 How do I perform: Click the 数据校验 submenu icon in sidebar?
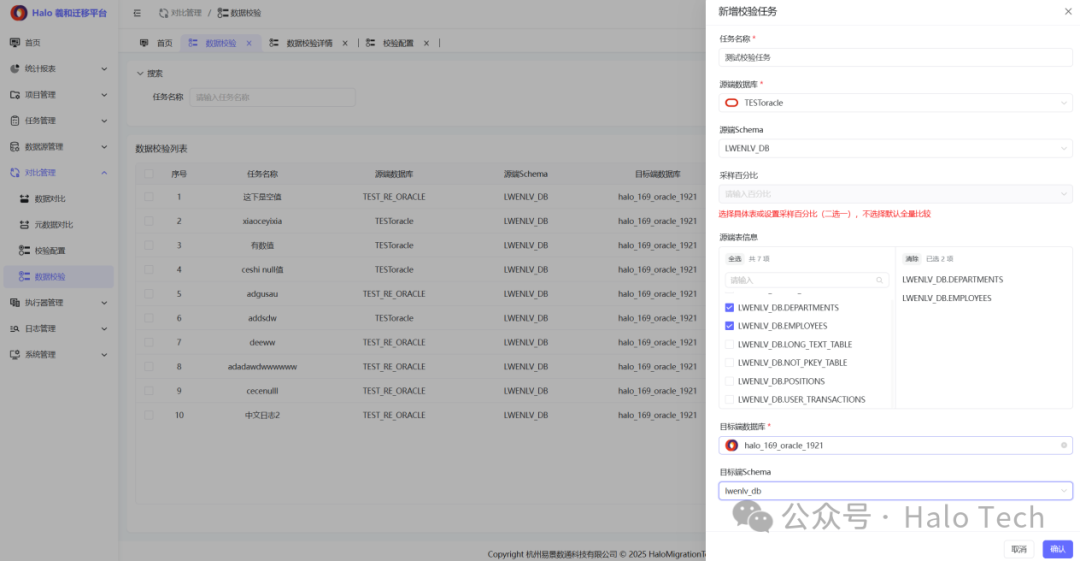pyautogui.click(x=24, y=276)
